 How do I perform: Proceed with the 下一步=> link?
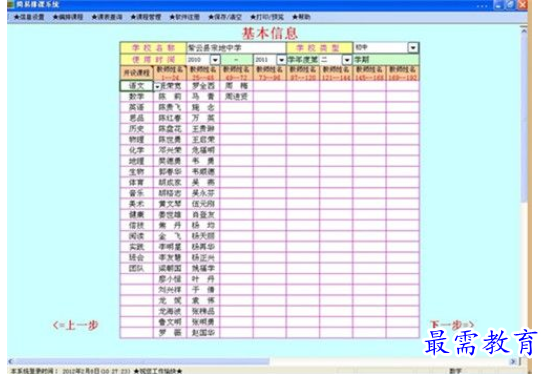click(x=452, y=325)
